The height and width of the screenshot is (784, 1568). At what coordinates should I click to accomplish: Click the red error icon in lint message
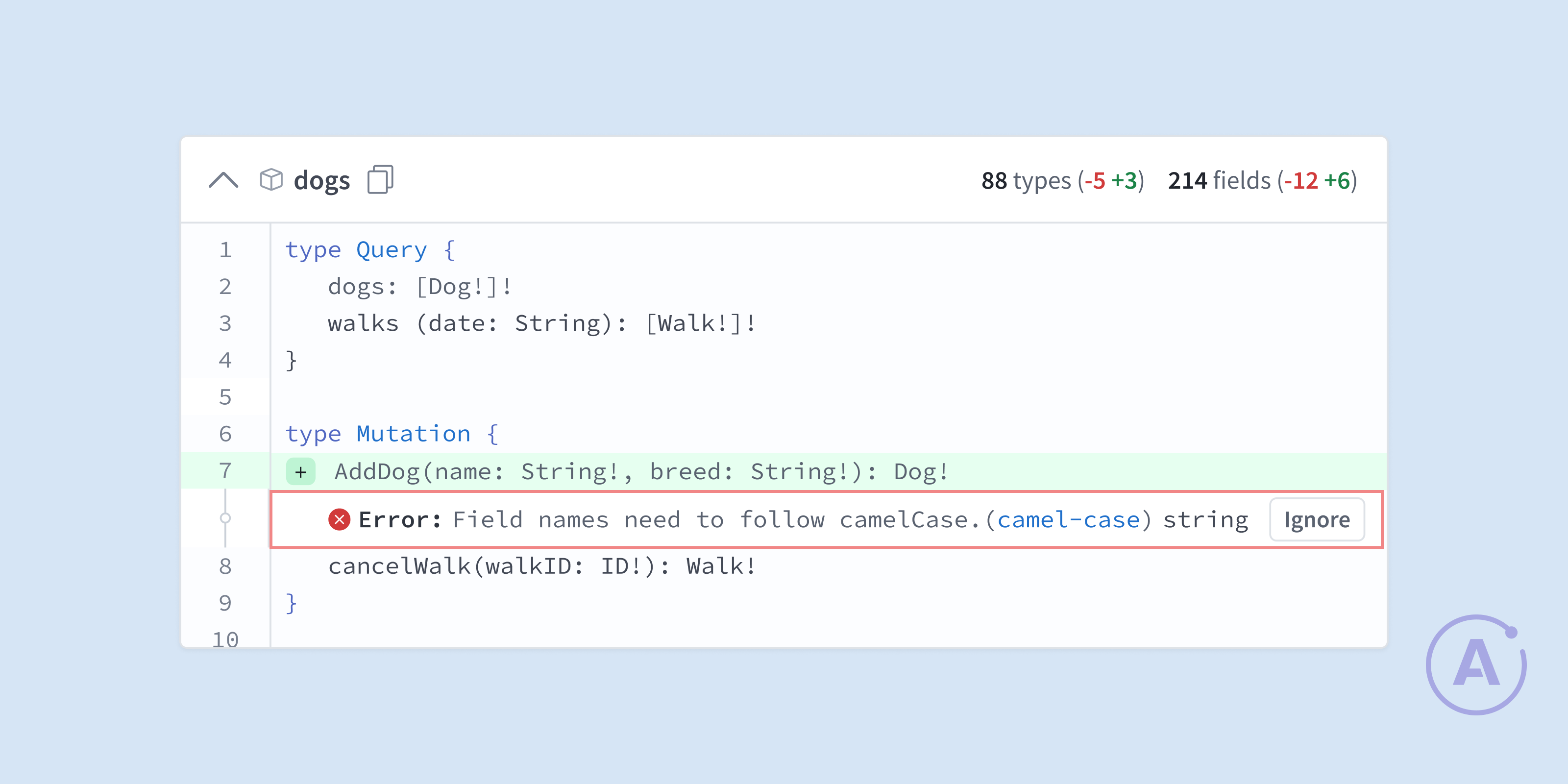pos(339,520)
